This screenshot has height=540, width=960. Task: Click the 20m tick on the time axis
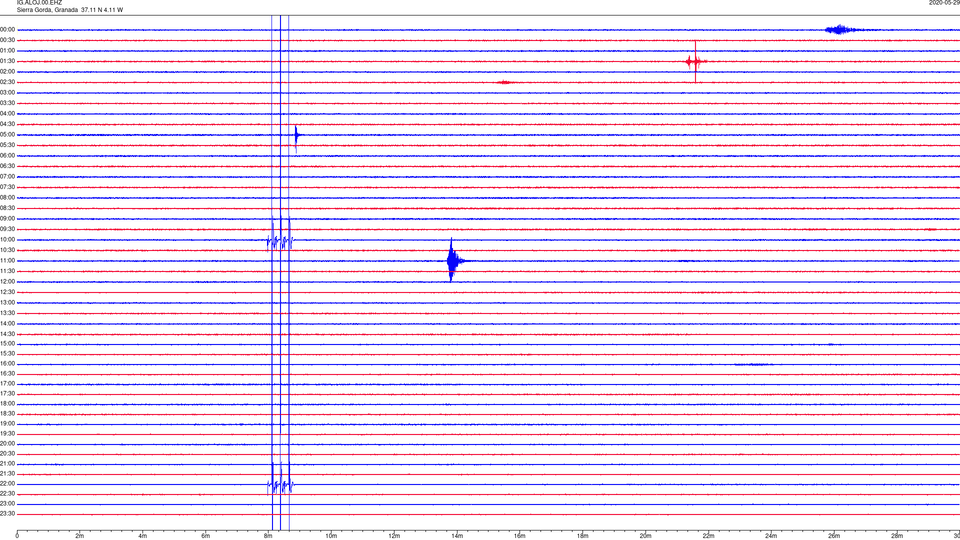pyautogui.click(x=645, y=536)
